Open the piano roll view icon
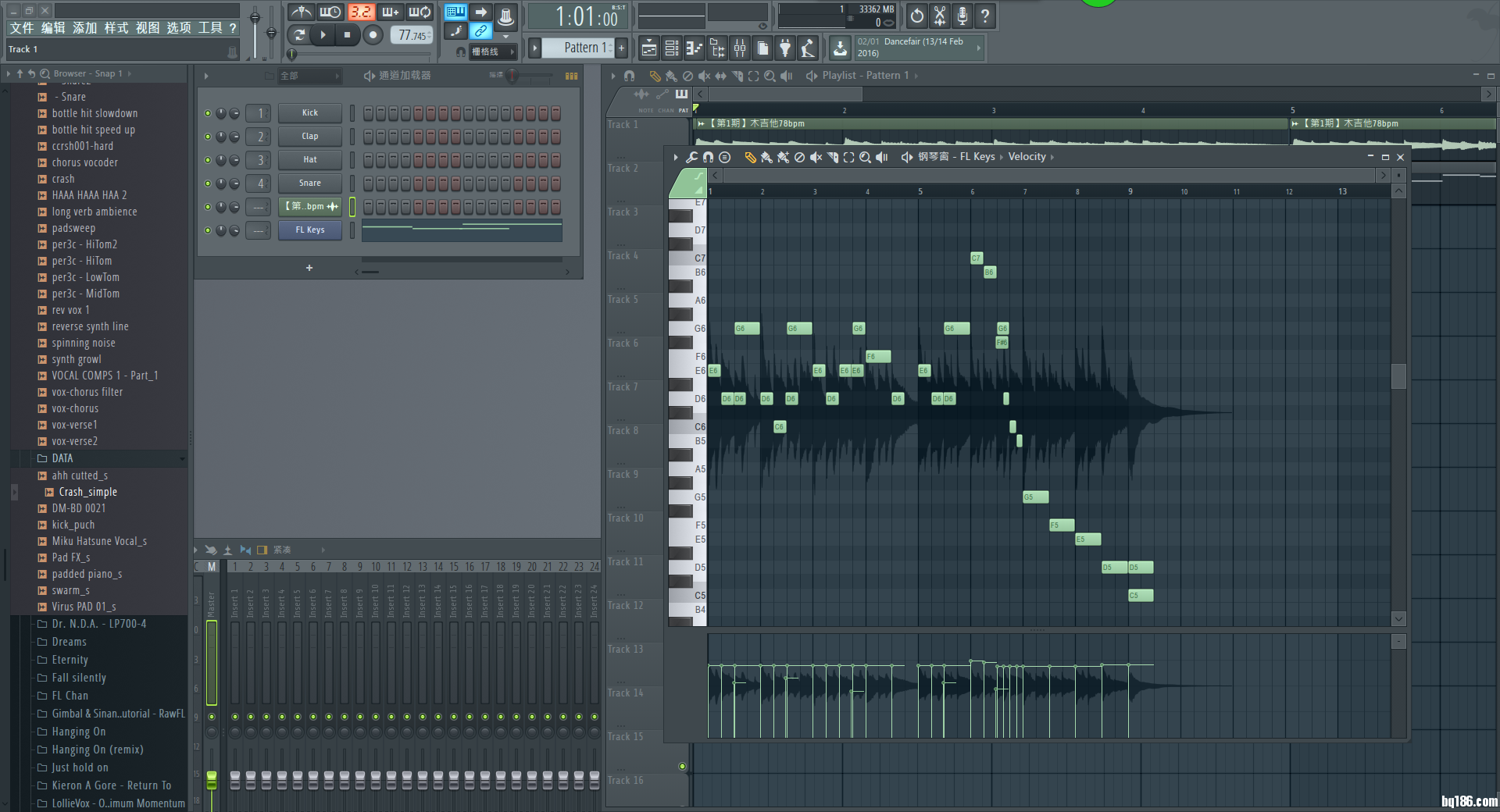 point(694,48)
